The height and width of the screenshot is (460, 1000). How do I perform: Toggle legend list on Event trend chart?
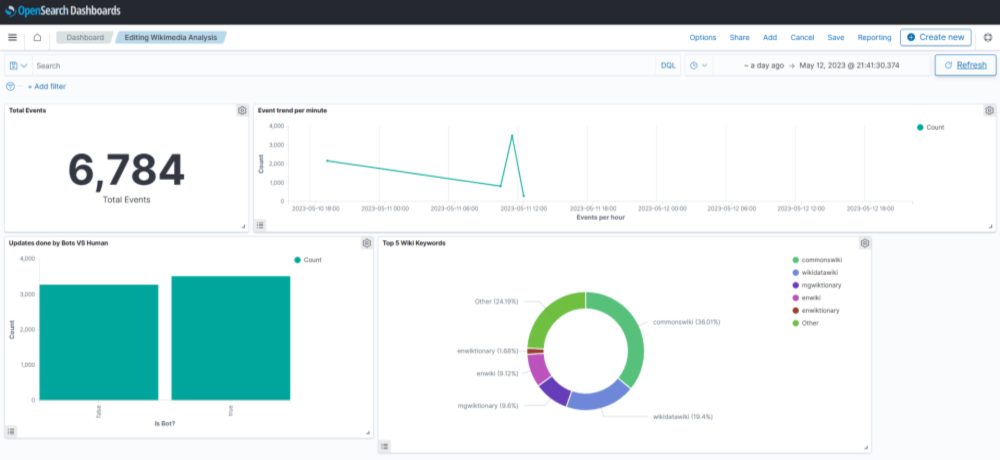pyautogui.click(x=260, y=226)
